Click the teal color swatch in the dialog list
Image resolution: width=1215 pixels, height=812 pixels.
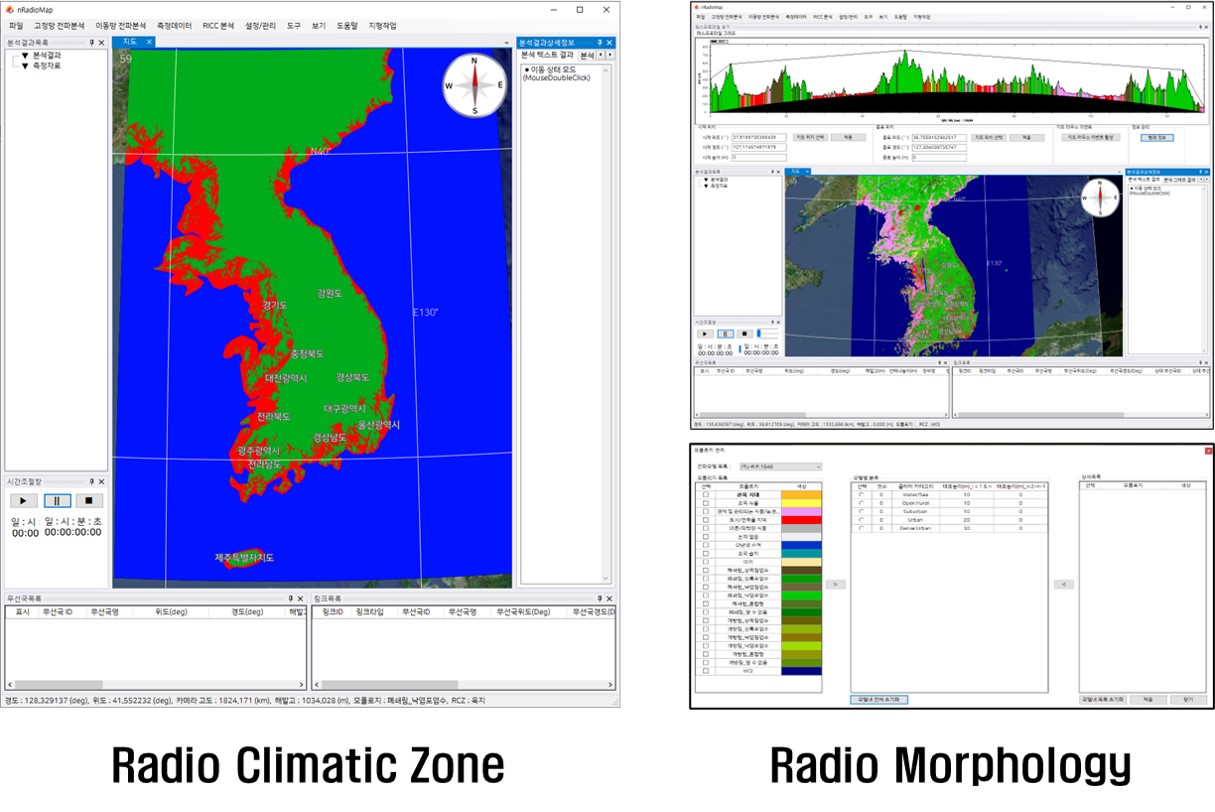point(801,553)
